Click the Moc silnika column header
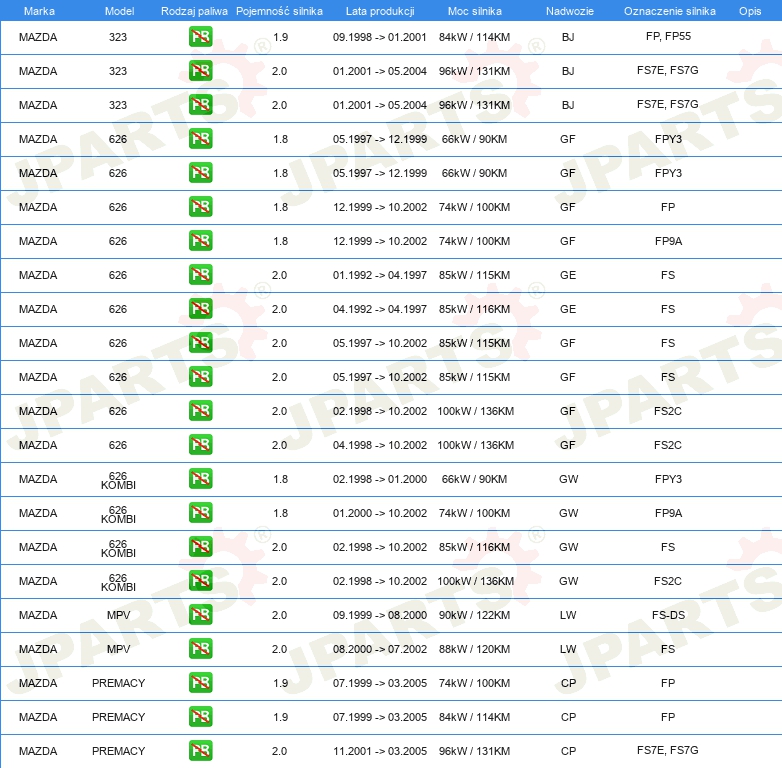The height and width of the screenshot is (768, 782). [475, 11]
